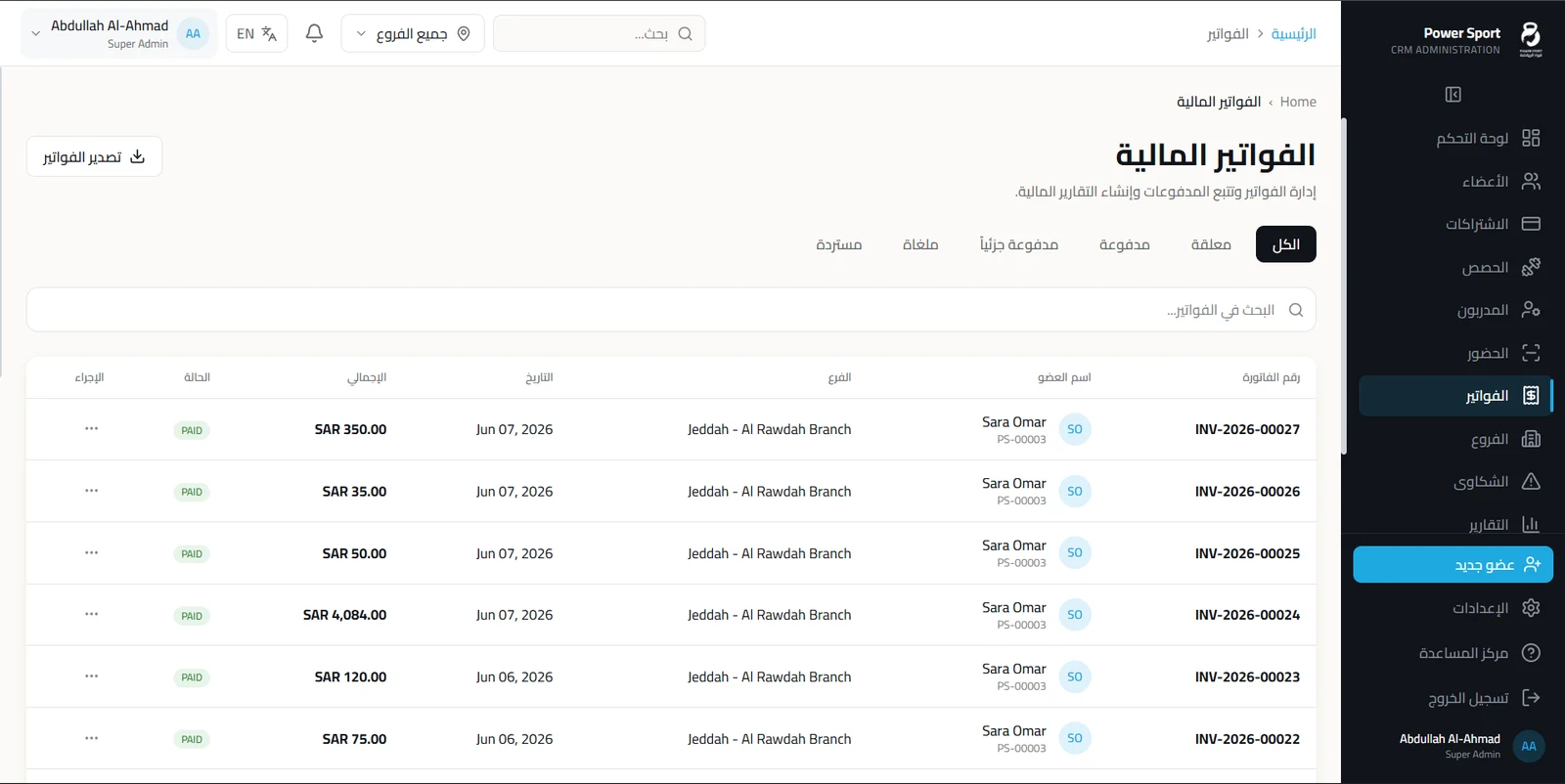
Task: Click the الإجمالي column header
Action: point(367,377)
